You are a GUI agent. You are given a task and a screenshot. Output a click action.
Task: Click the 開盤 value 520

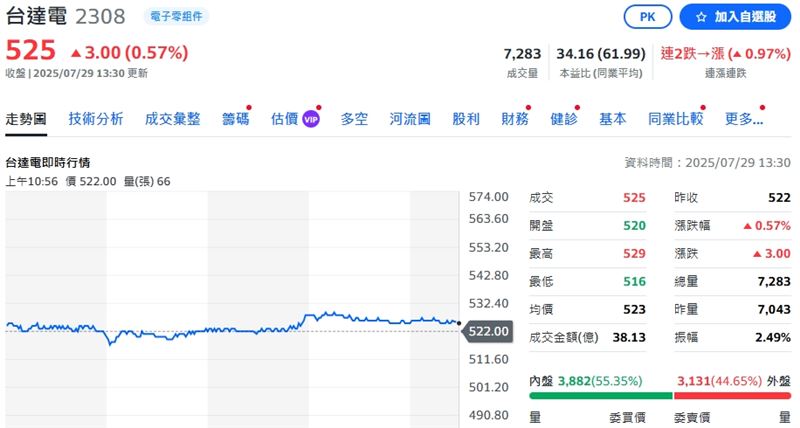point(634,225)
